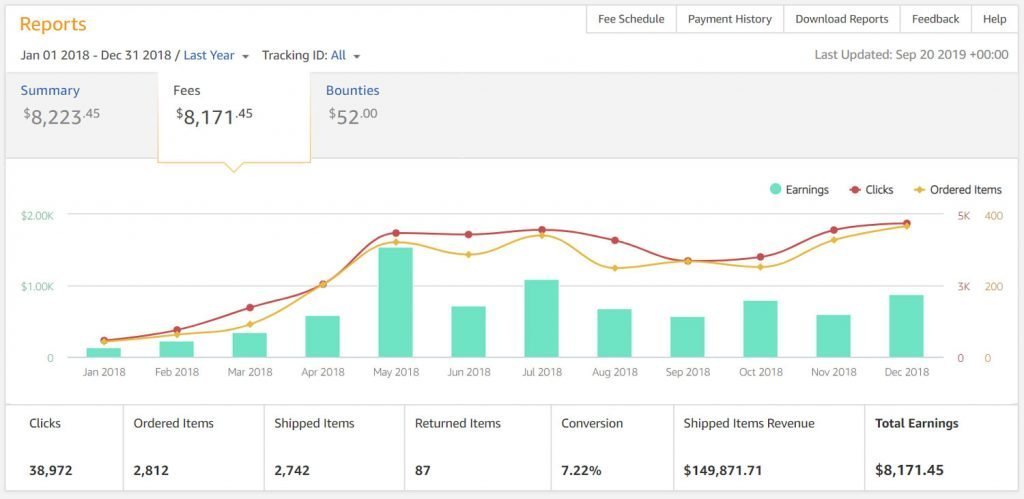1024x499 pixels.
Task: Toggle the Clicks legend series
Action: tap(873, 190)
